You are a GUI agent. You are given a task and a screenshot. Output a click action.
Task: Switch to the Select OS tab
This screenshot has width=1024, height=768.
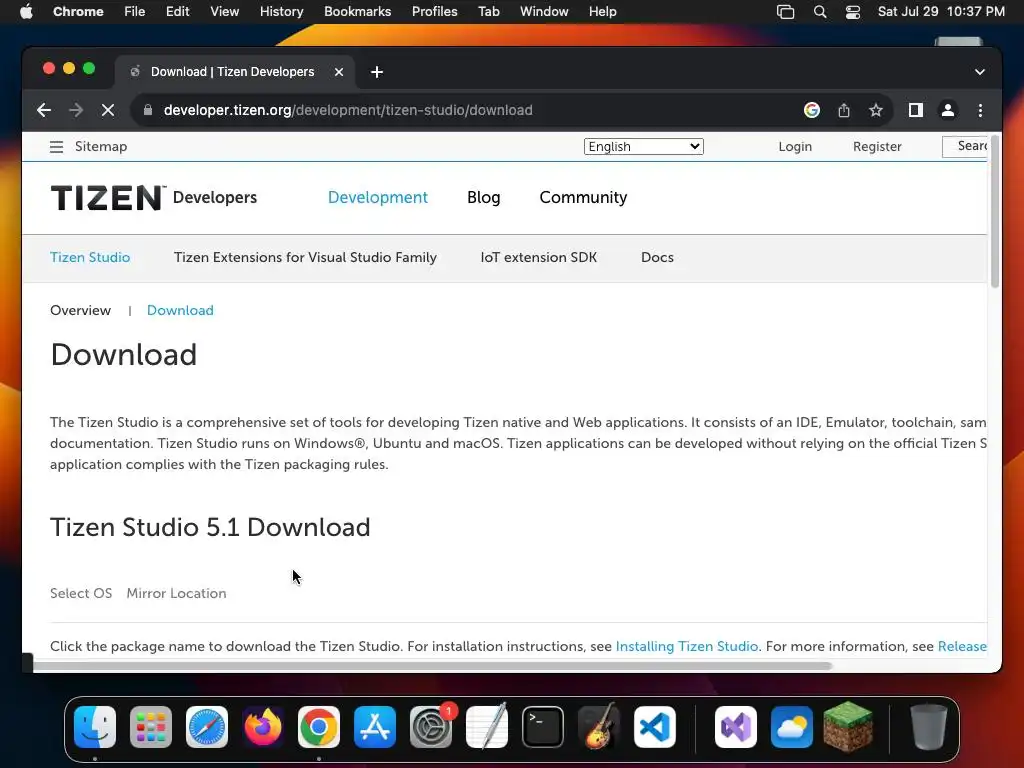[x=81, y=593]
